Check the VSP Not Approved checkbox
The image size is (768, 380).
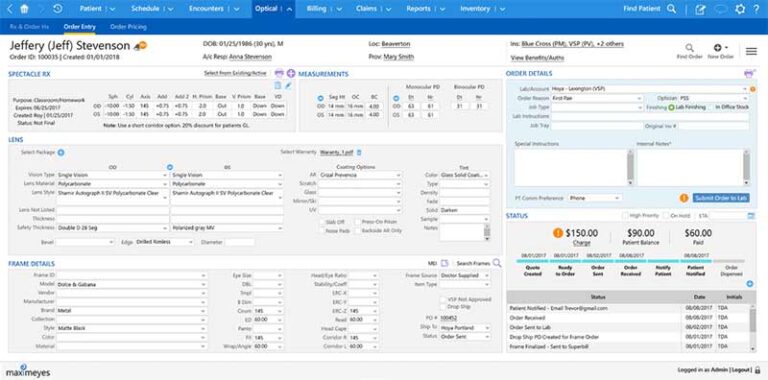[443, 299]
